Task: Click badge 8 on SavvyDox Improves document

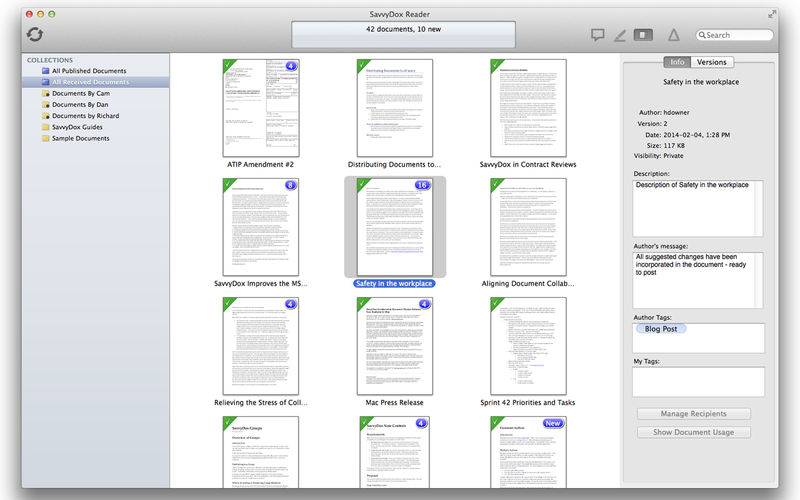Action: (x=290, y=185)
